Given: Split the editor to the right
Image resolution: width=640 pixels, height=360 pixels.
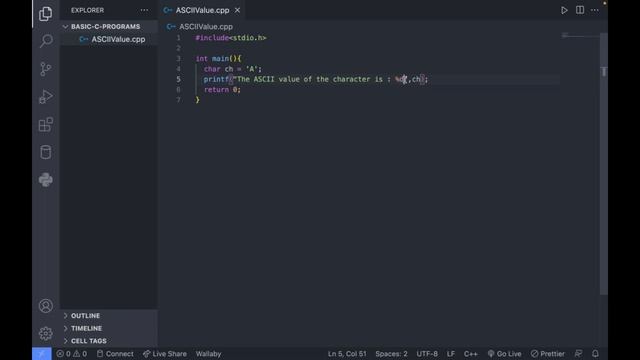Looking at the screenshot, I should 580,10.
